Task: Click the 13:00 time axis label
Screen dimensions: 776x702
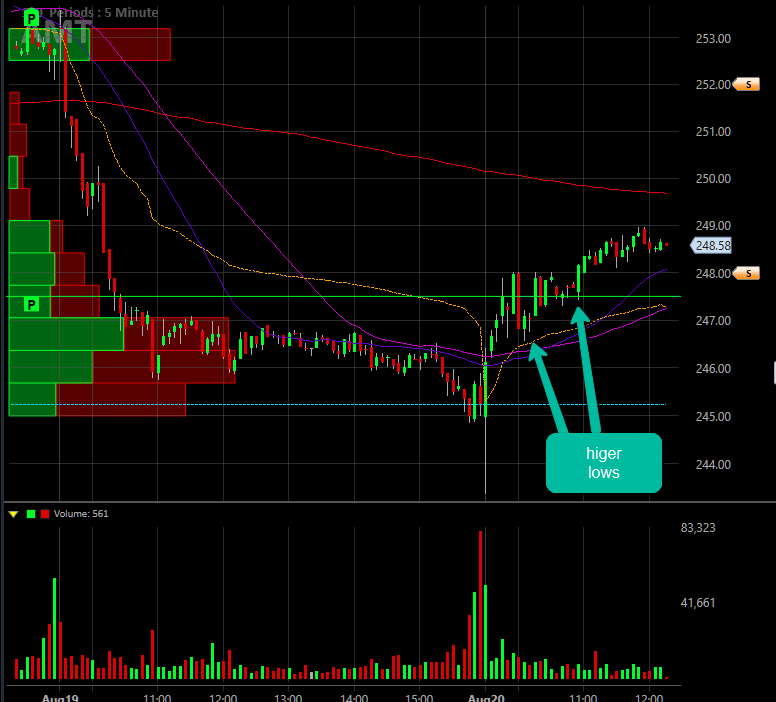Action: point(288,698)
